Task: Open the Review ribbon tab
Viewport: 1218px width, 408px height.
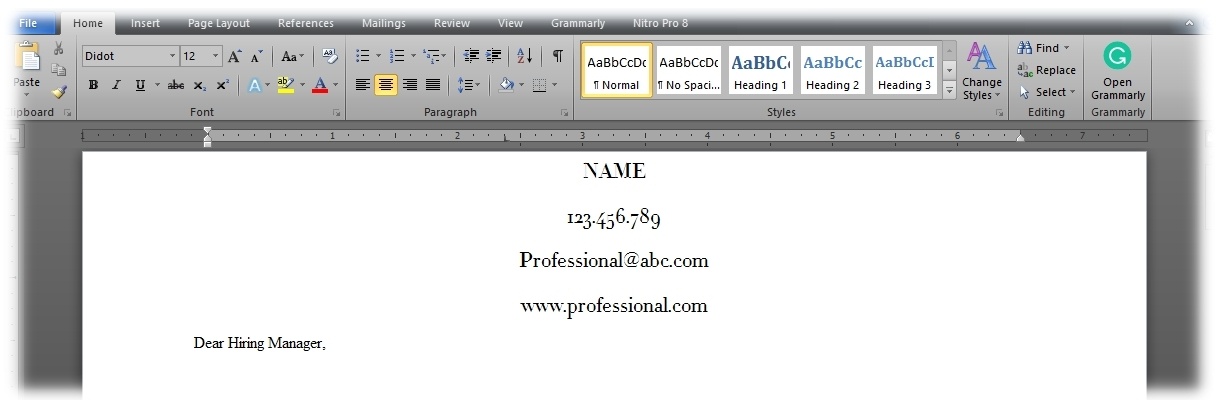Action: coord(452,23)
